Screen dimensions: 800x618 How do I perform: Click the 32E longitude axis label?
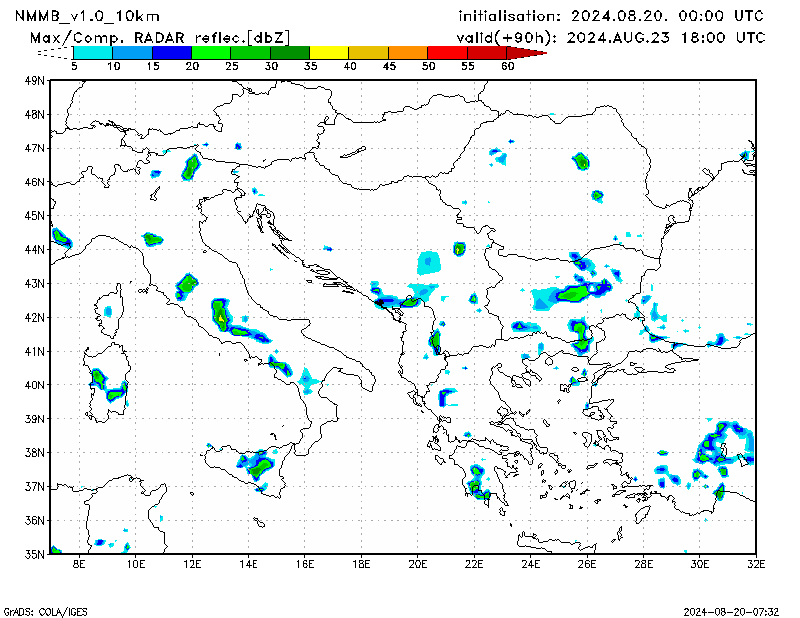[757, 565]
